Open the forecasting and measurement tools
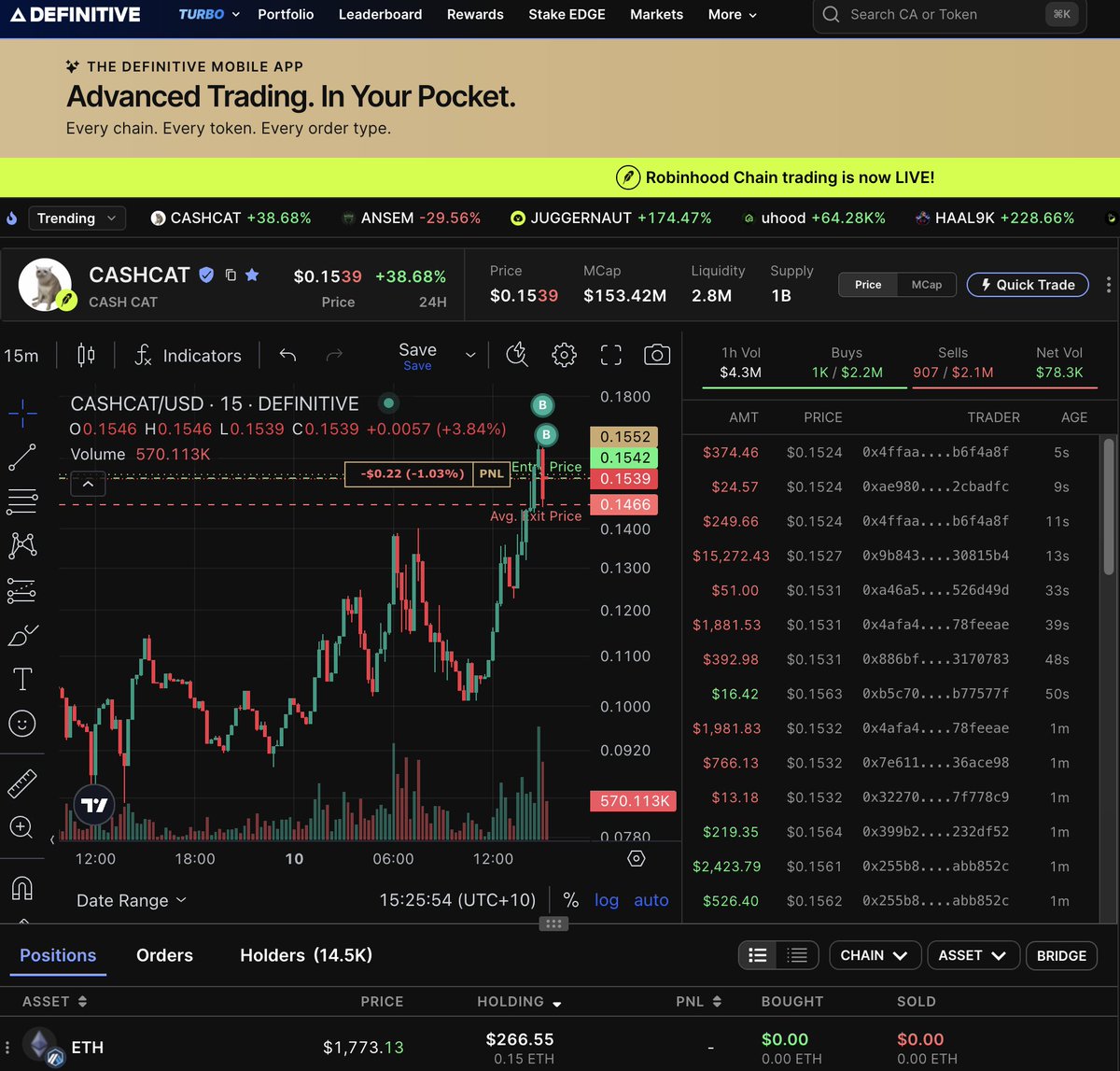 (22, 590)
